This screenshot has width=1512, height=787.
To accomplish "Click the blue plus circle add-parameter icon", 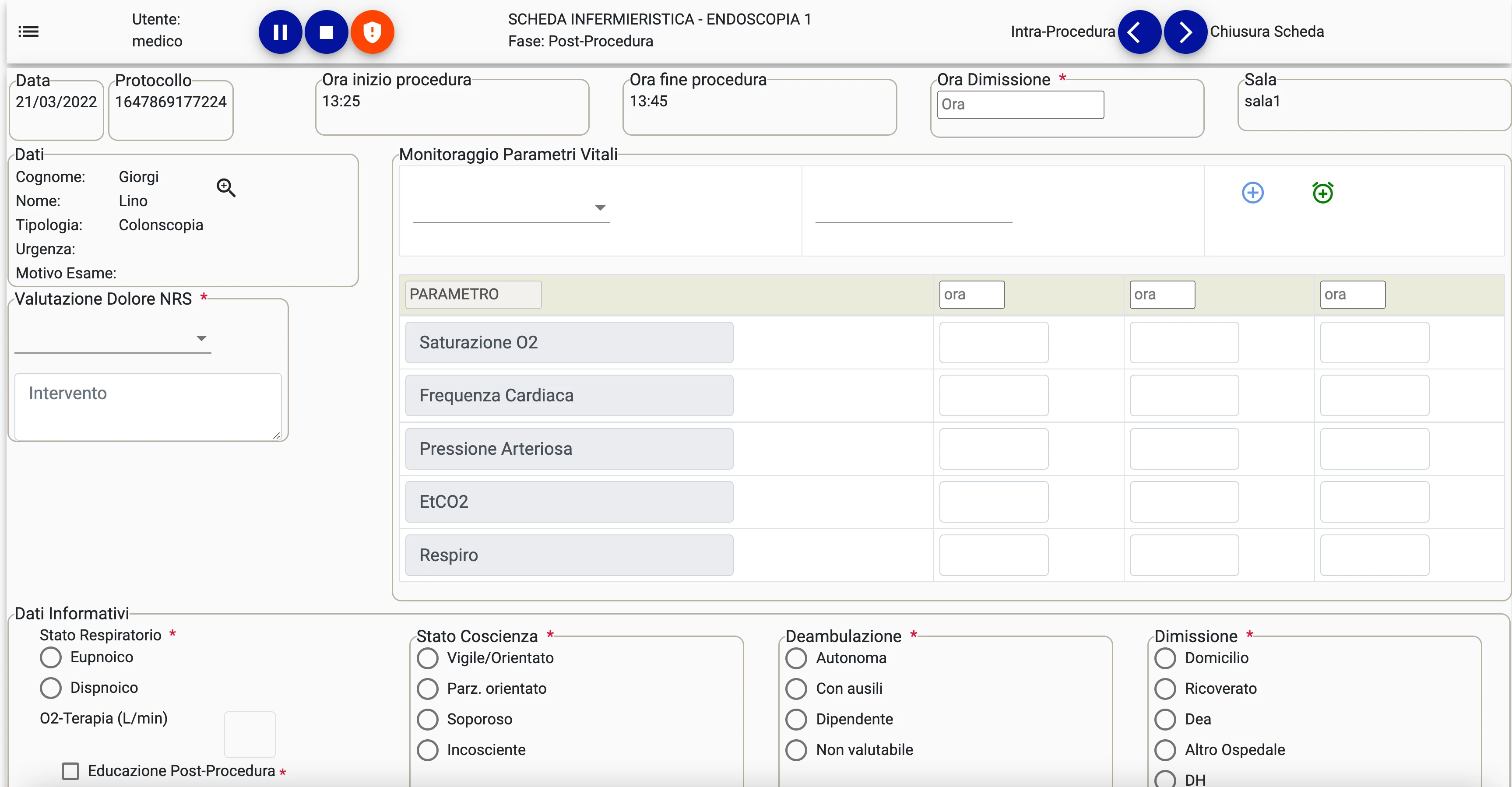I will (1252, 193).
